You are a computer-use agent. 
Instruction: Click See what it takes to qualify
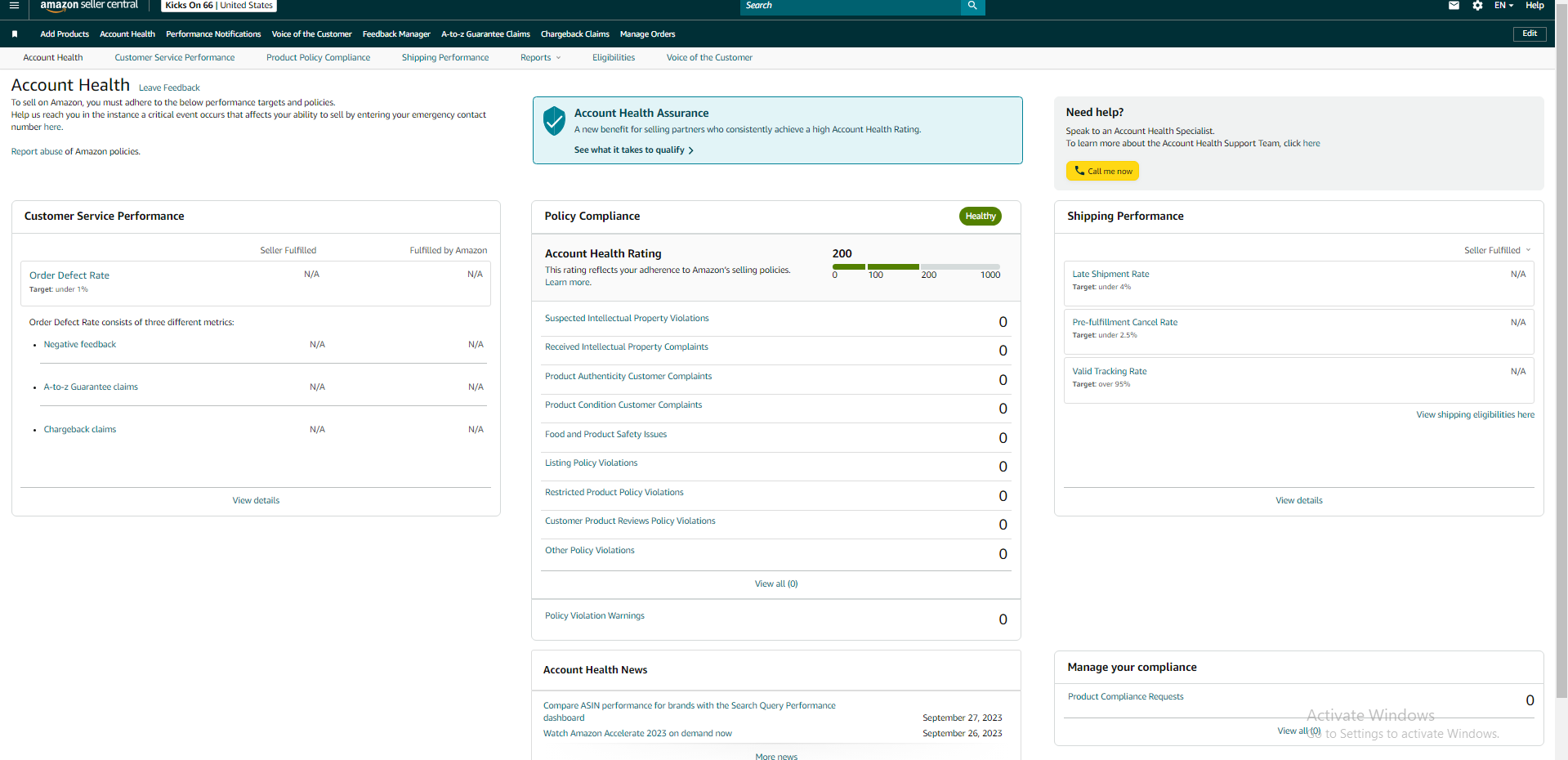pyautogui.click(x=633, y=150)
